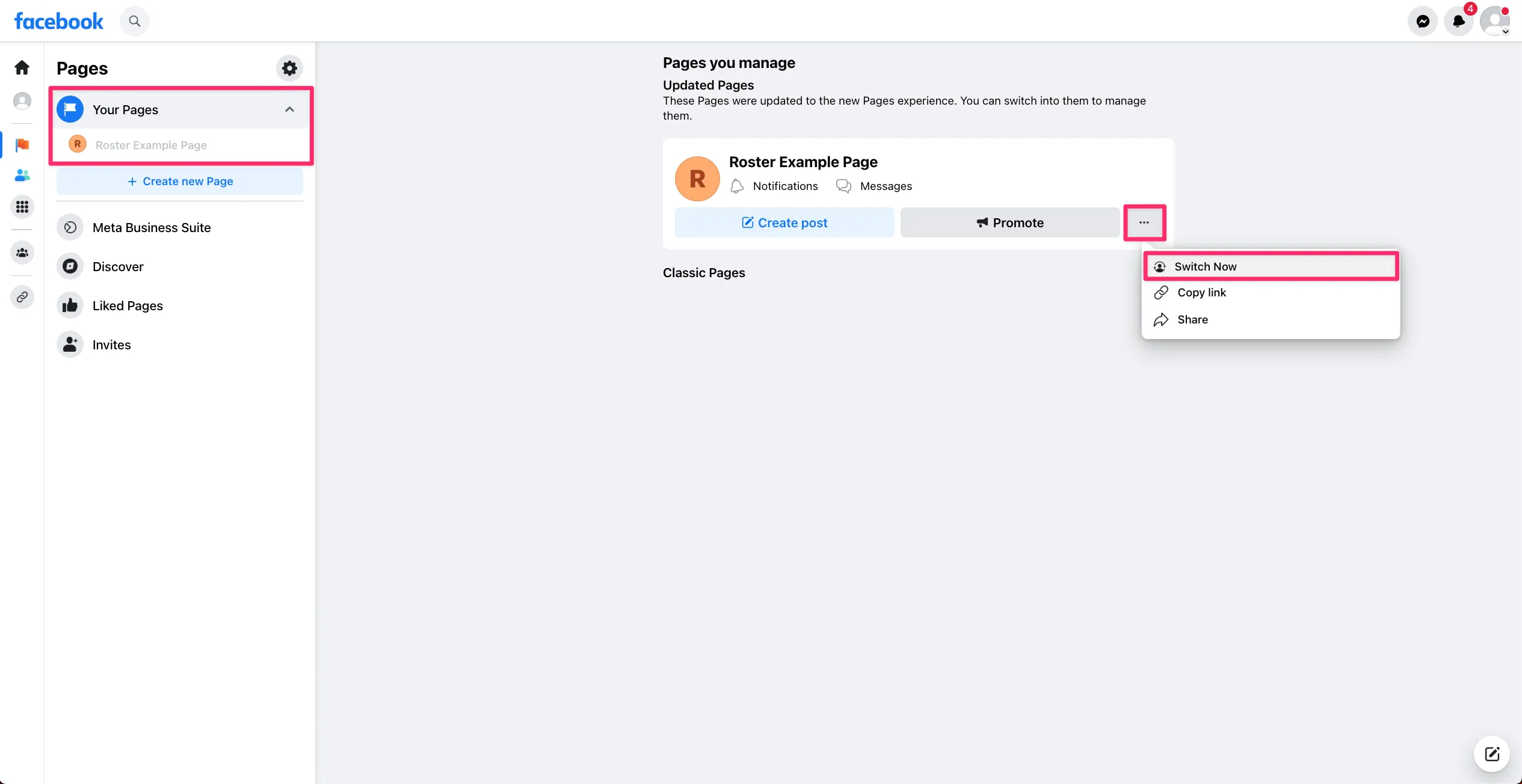The height and width of the screenshot is (784, 1522).
Task: Open the Groups icon in left rail
Action: (22, 253)
